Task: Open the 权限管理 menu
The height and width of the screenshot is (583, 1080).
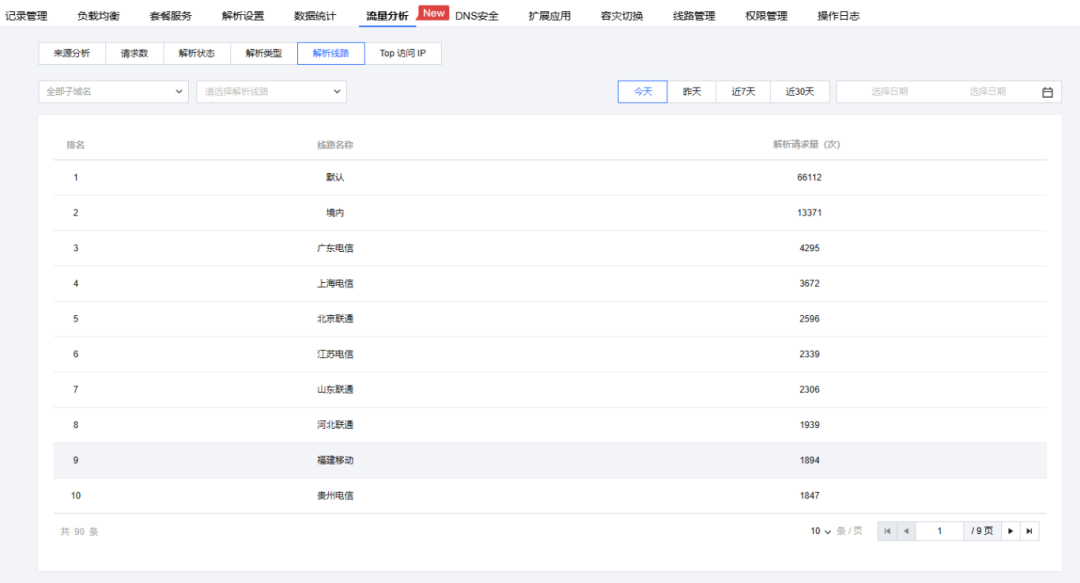Action: click(767, 16)
